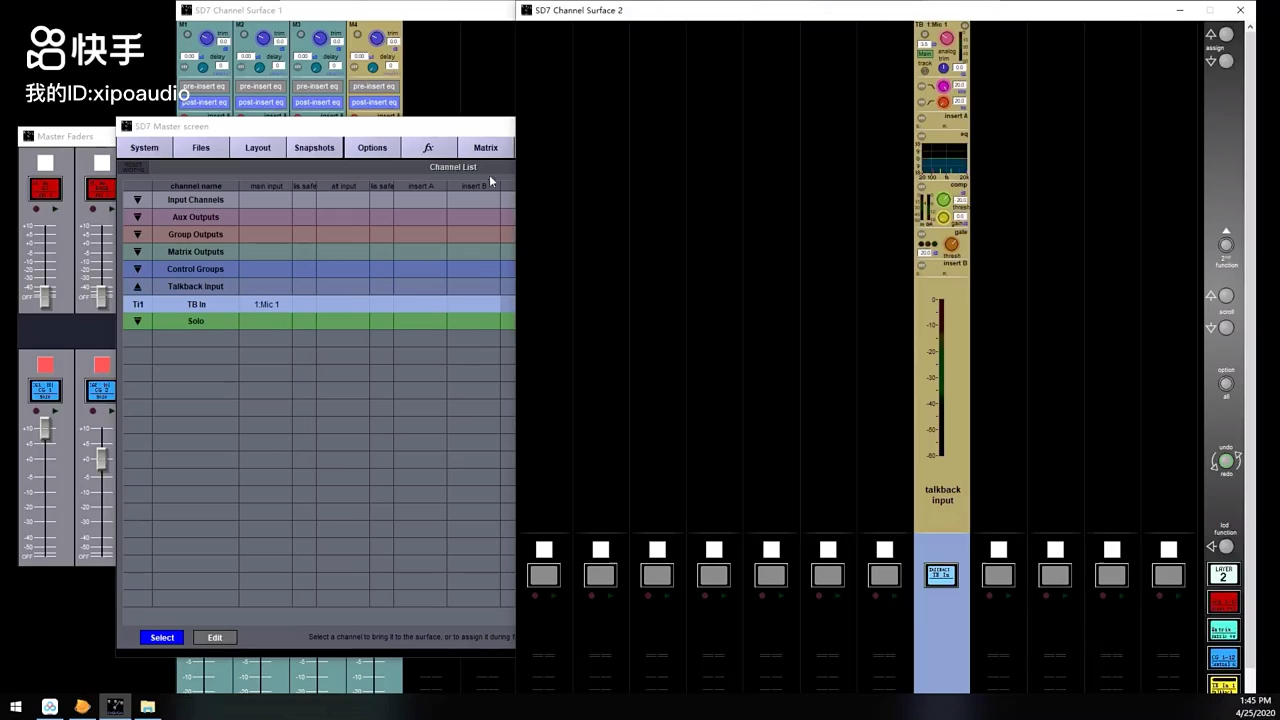
Task: Expand the Aux Outputs group
Action: tap(138, 217)
